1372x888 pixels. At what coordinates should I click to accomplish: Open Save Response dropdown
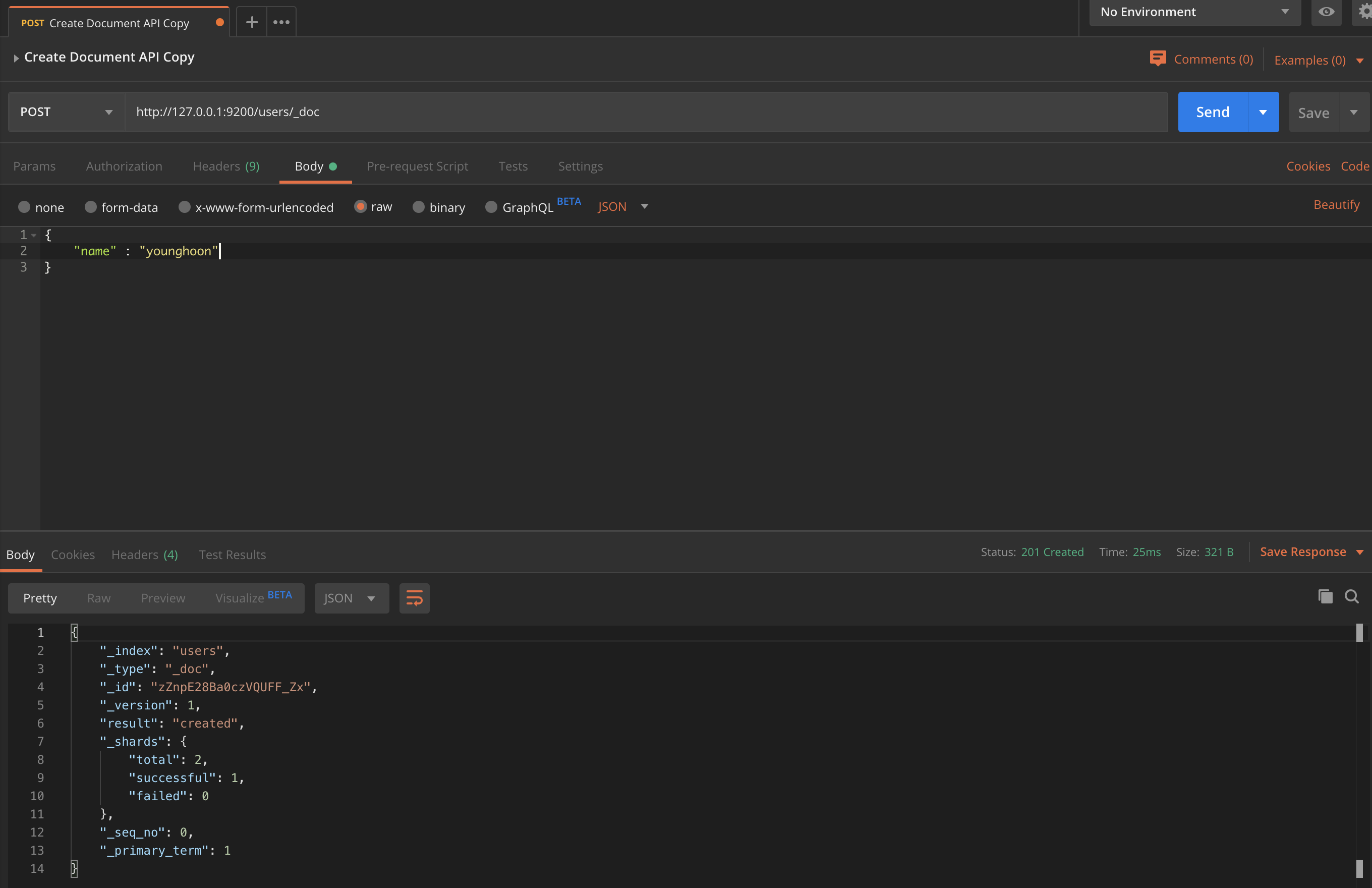click(1311, 552)
